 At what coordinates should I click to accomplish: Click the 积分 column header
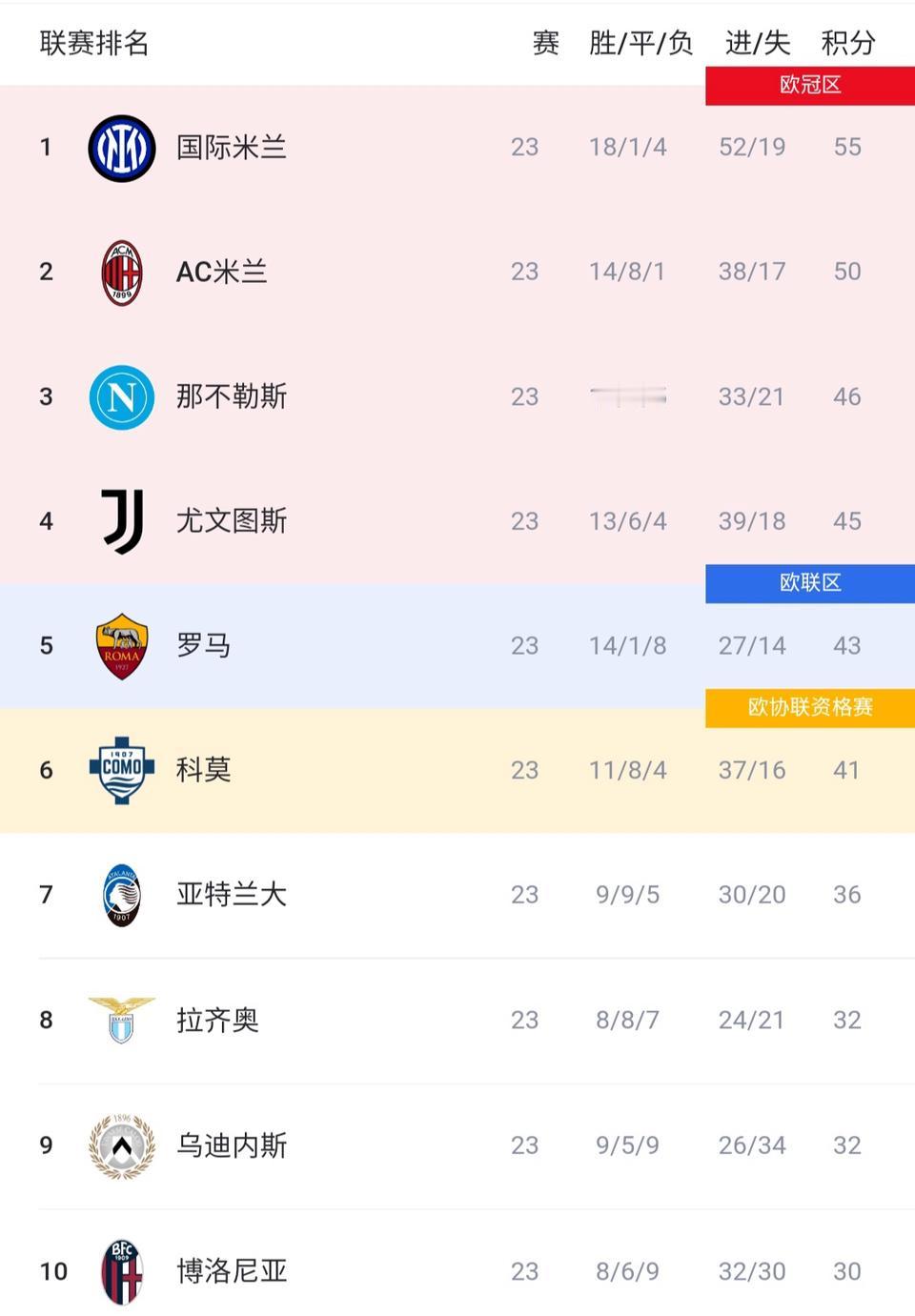click(x=847, y=43)
